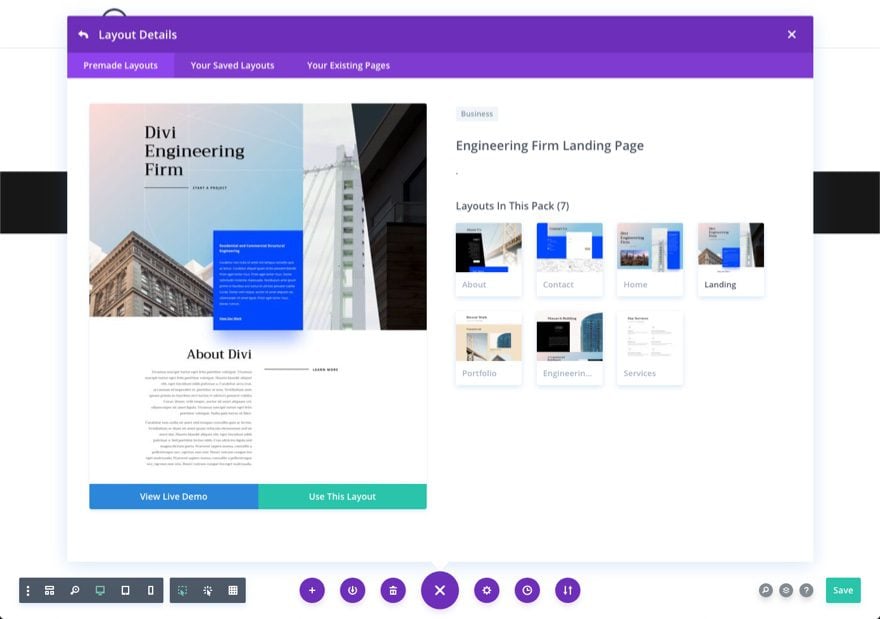
Task: Open the editing history clock icon
Action: (x=527, y=590)
